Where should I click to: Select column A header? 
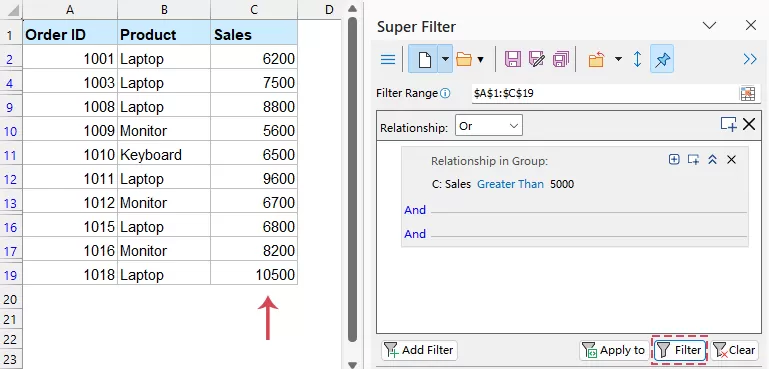tap(70, 10)
